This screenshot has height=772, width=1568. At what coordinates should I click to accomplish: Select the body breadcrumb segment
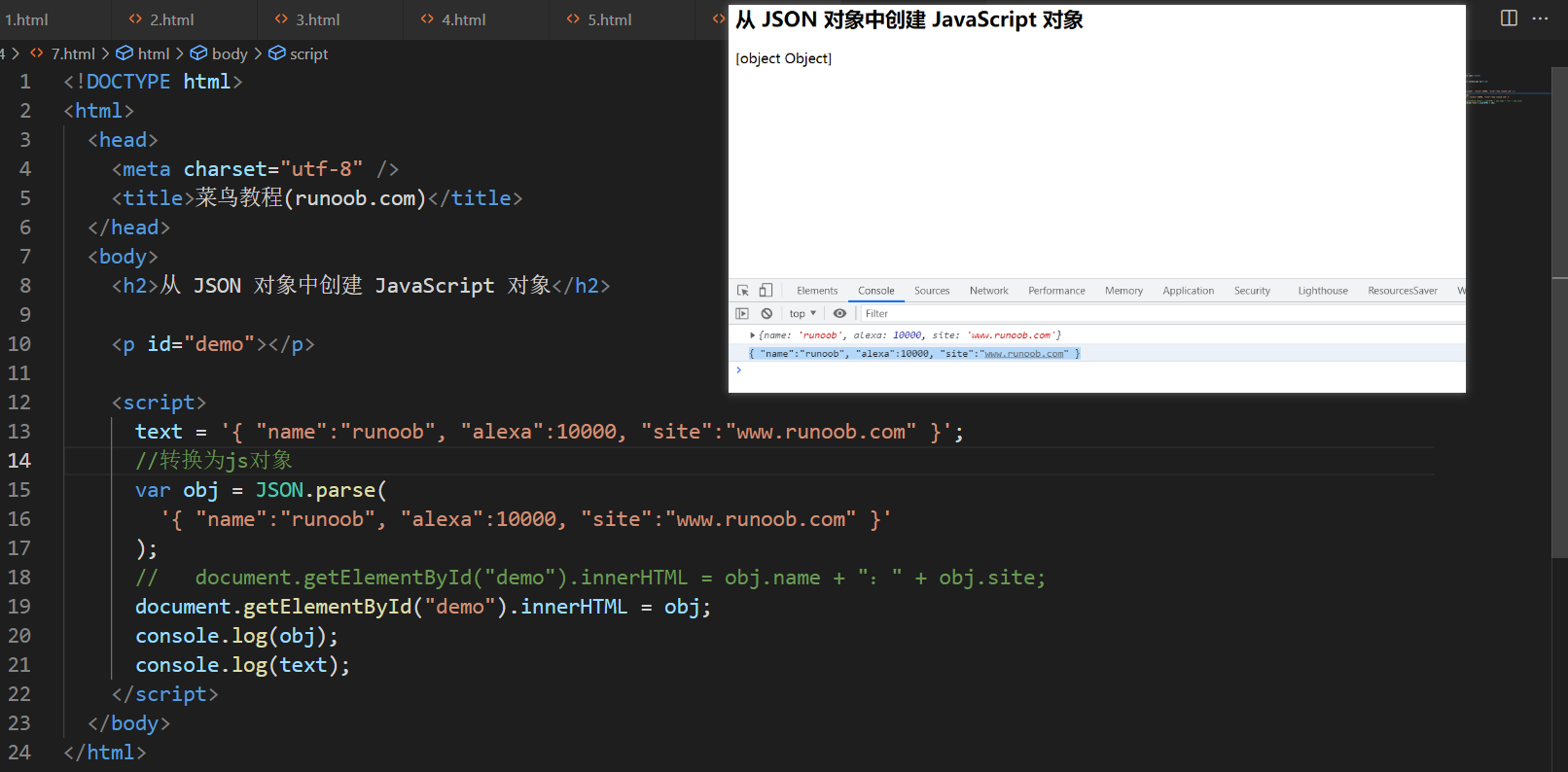click(230, 54)
